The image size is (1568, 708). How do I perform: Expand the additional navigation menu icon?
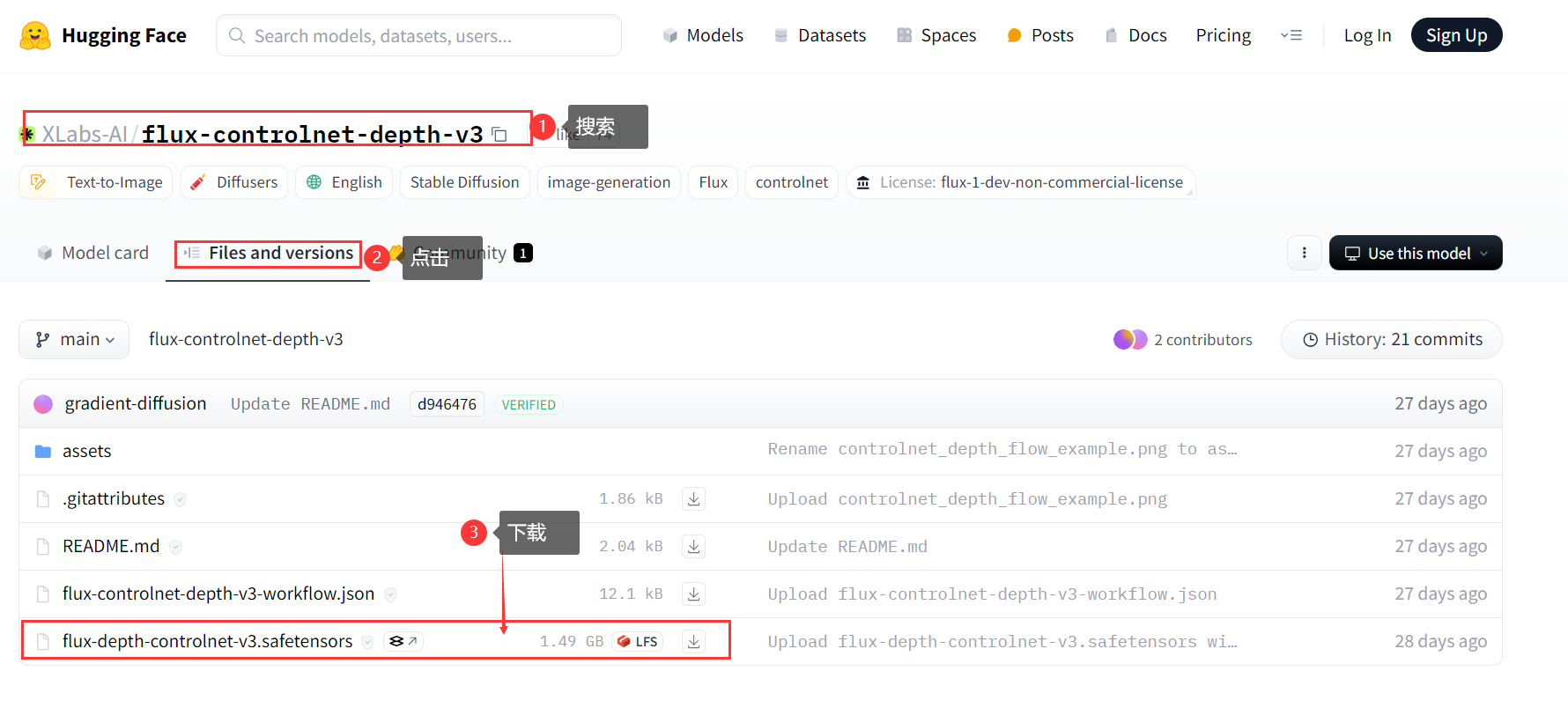pyautogui.click(x=1291, y=35)
